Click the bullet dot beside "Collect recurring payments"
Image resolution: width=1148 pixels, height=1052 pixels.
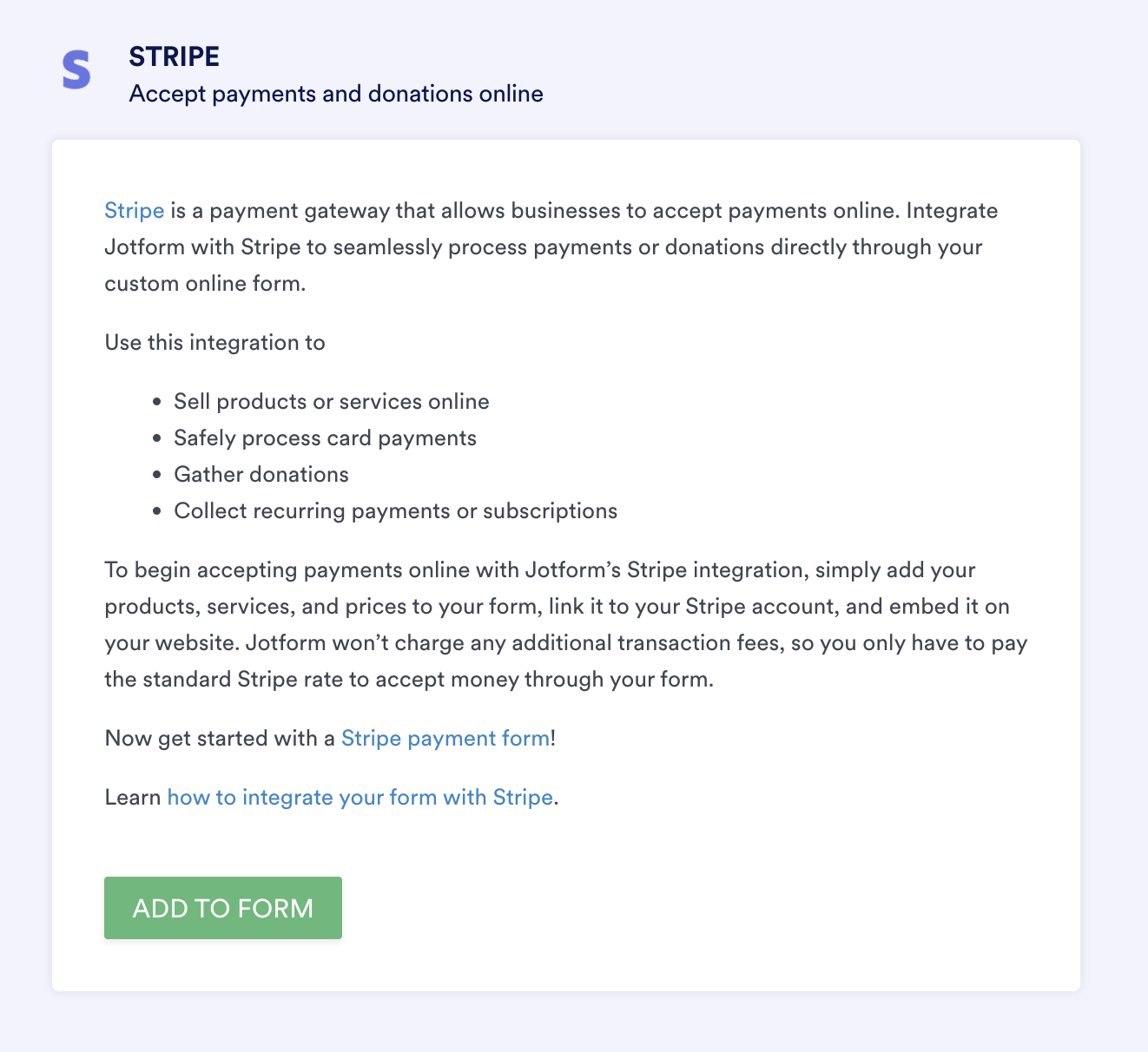tap(156, 512)
